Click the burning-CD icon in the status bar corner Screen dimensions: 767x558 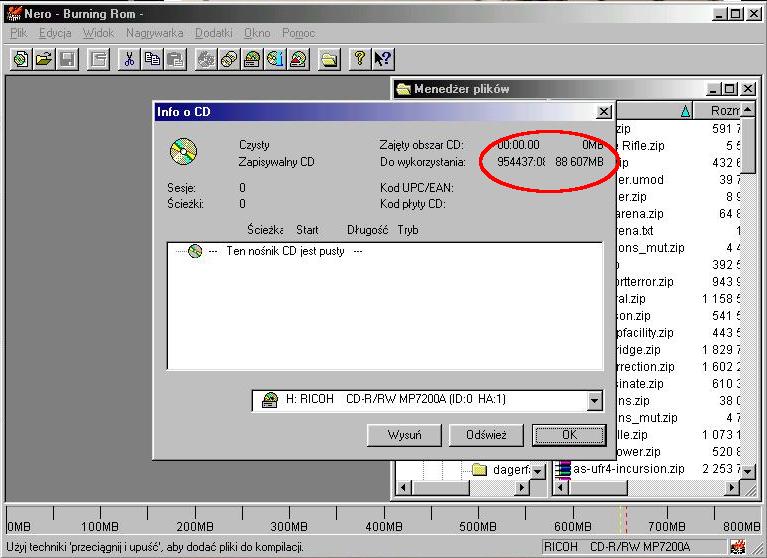click(738, 546)
